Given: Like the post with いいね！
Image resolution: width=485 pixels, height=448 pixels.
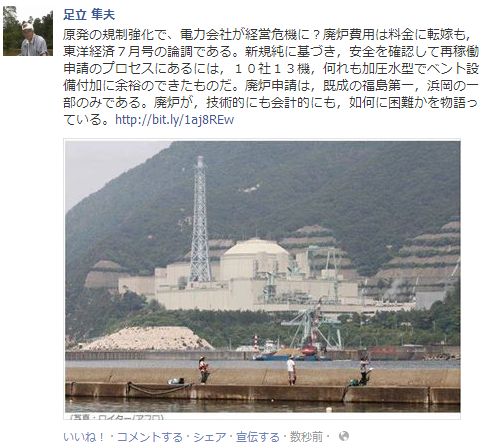Looking at the screenshot, I should click(x=84, y=437).
